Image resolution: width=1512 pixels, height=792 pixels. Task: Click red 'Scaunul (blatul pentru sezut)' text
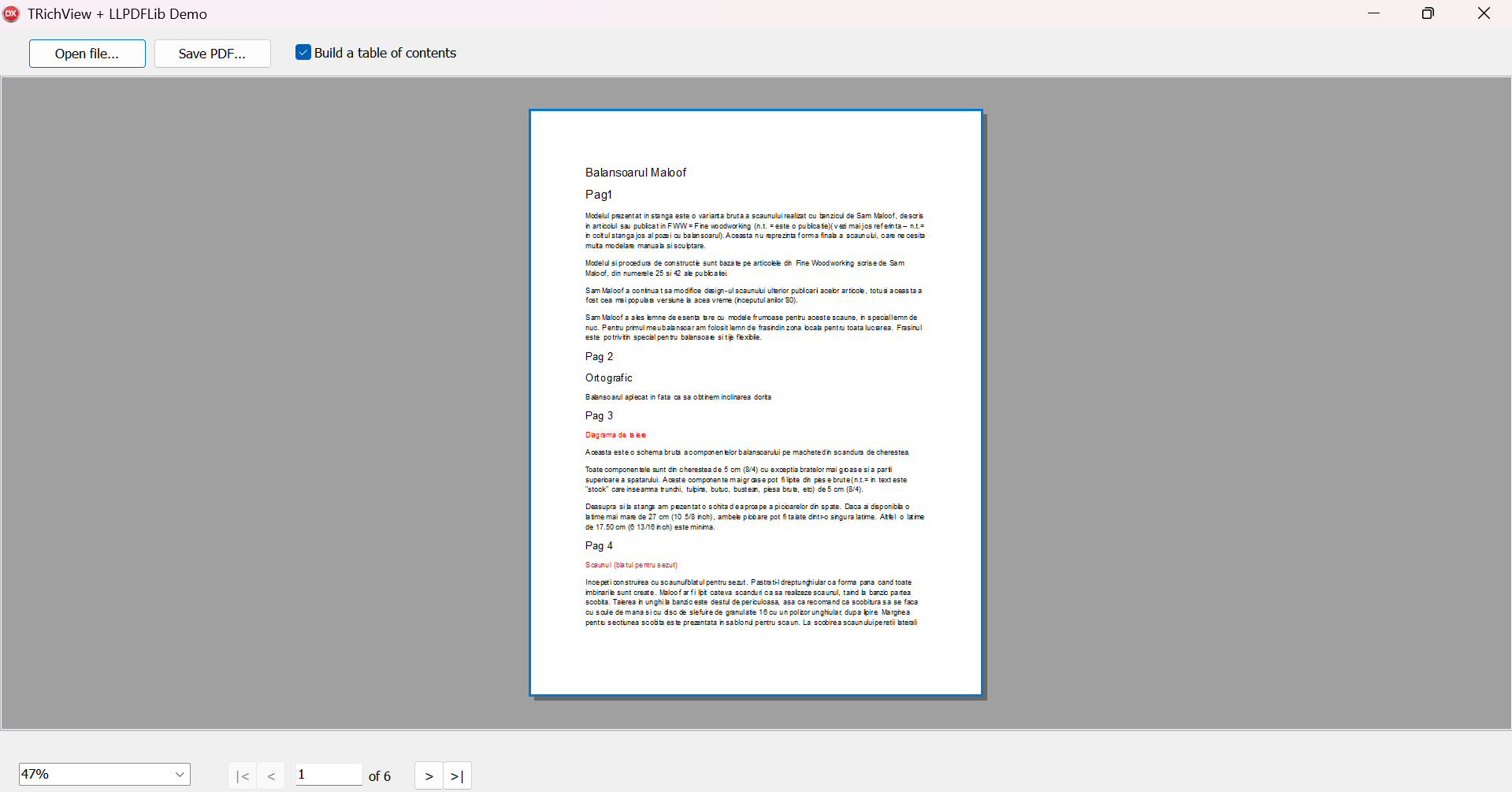(x=632, y=565)
